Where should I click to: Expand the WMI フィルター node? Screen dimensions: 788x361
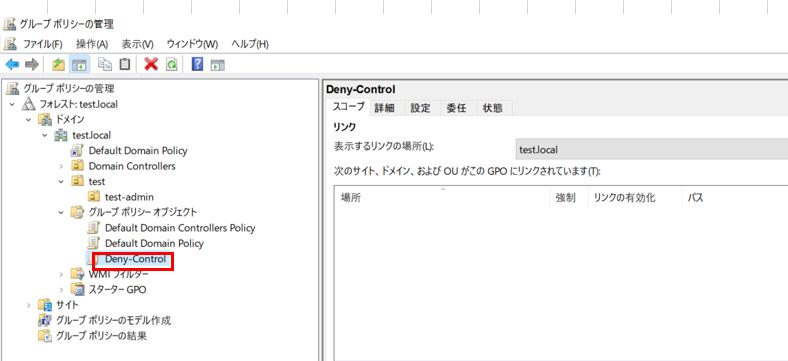[61, 274]
